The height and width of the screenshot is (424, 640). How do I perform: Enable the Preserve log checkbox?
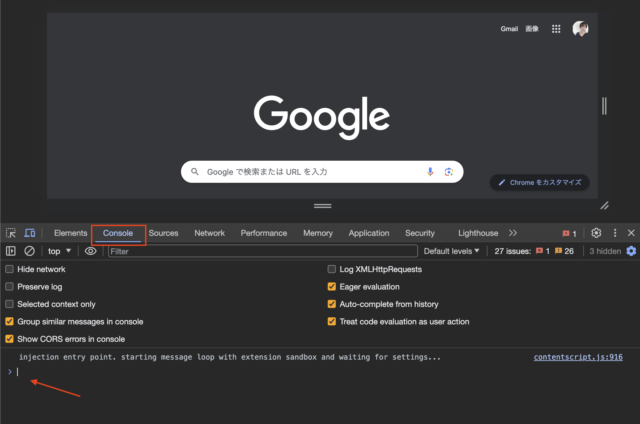coord(9,286)
